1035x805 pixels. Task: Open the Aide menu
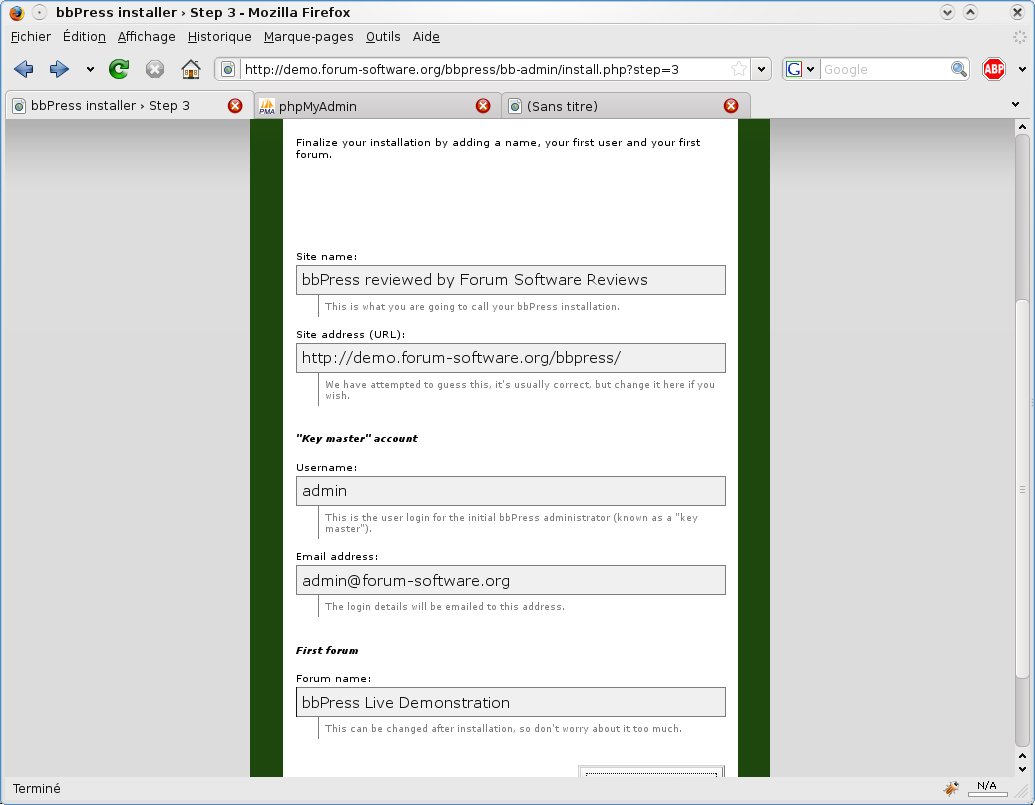coord(426,37)
